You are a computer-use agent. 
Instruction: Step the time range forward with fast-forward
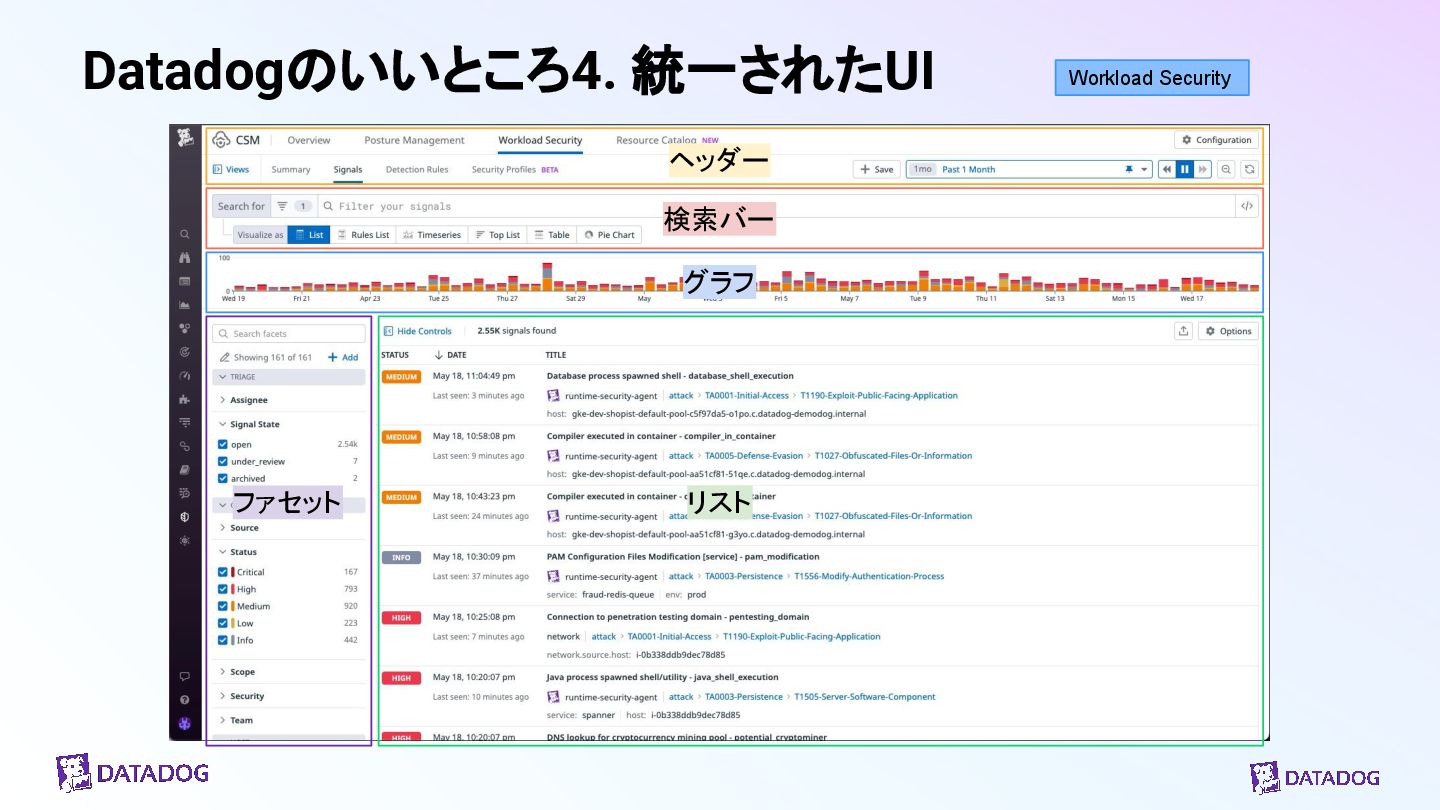click(1203, 169)
